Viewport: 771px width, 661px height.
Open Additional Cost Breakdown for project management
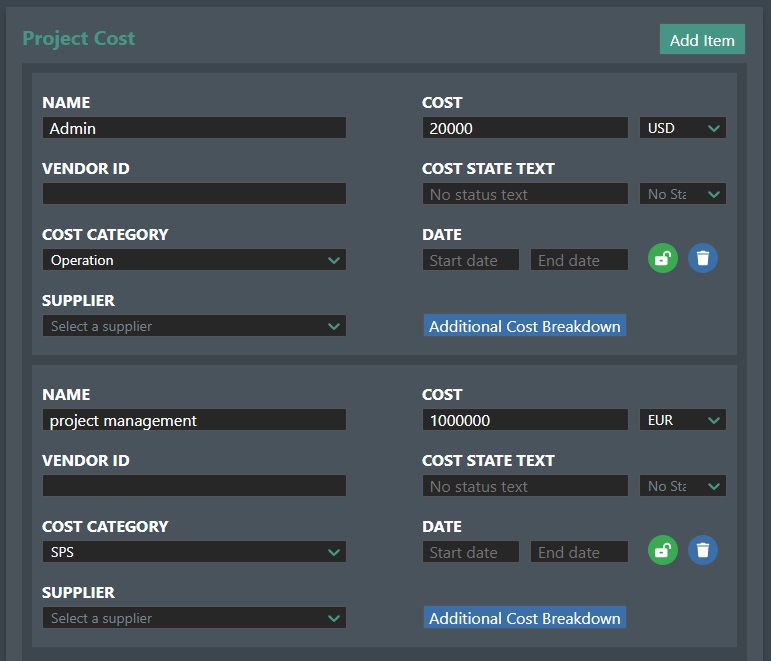525,618
